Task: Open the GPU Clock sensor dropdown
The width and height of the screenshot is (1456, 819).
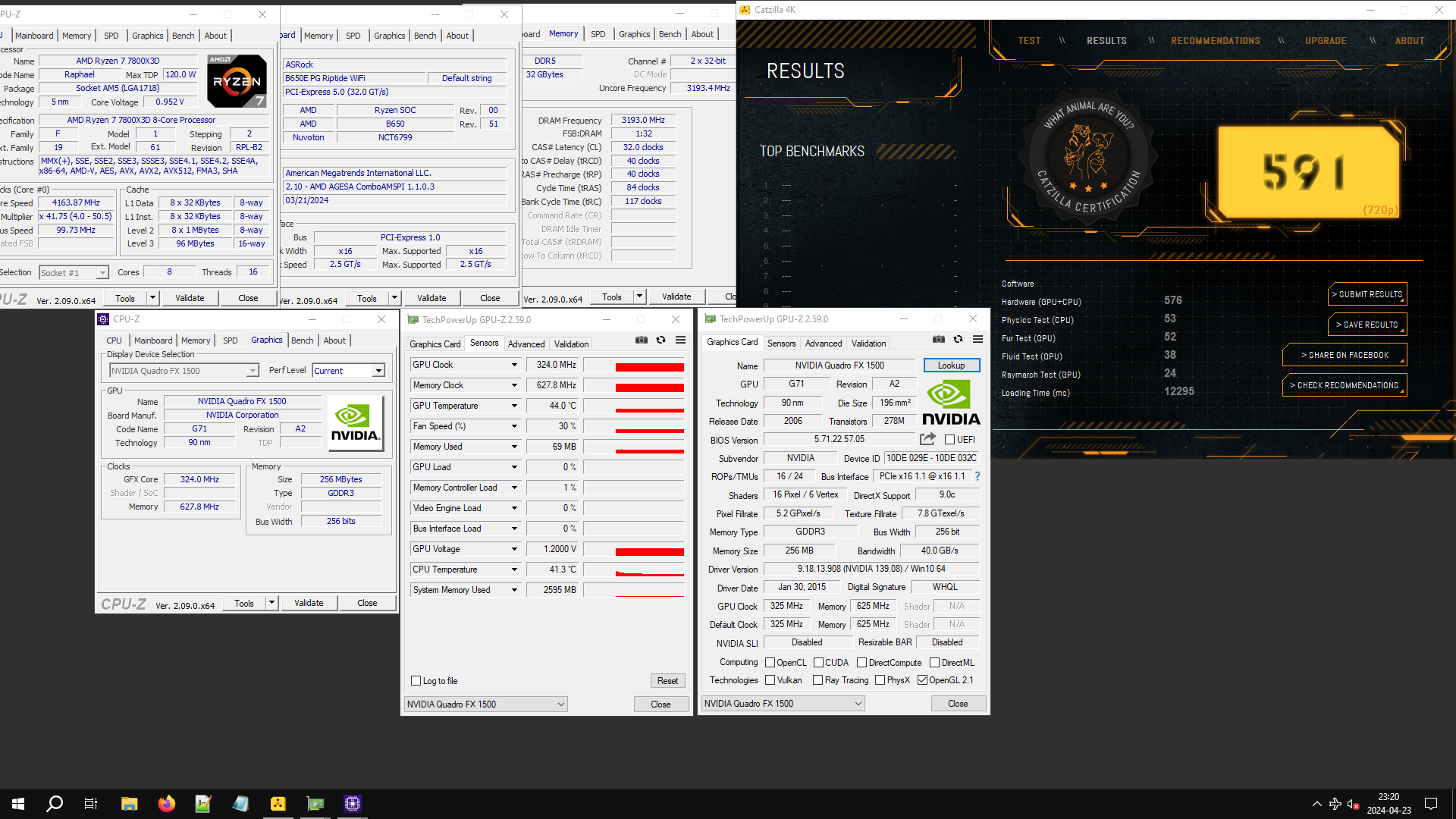Action: [514, 365]
